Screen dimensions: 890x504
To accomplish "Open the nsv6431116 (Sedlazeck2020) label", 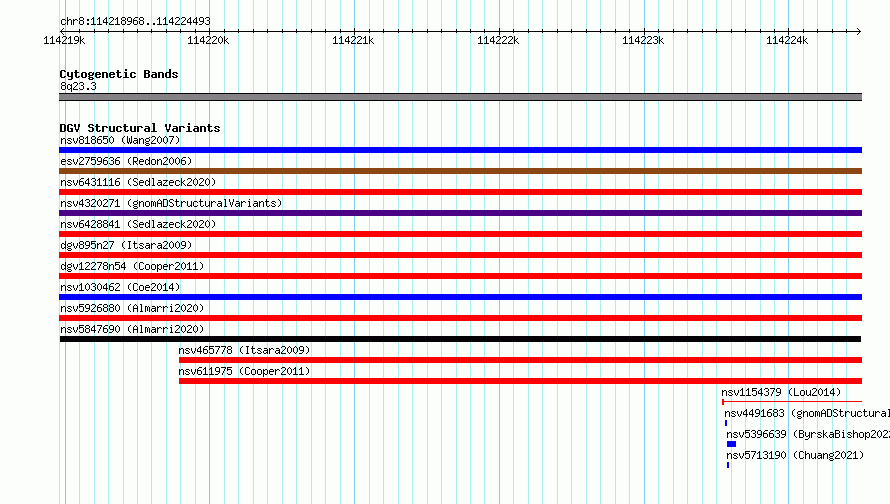I will point(138,182).
